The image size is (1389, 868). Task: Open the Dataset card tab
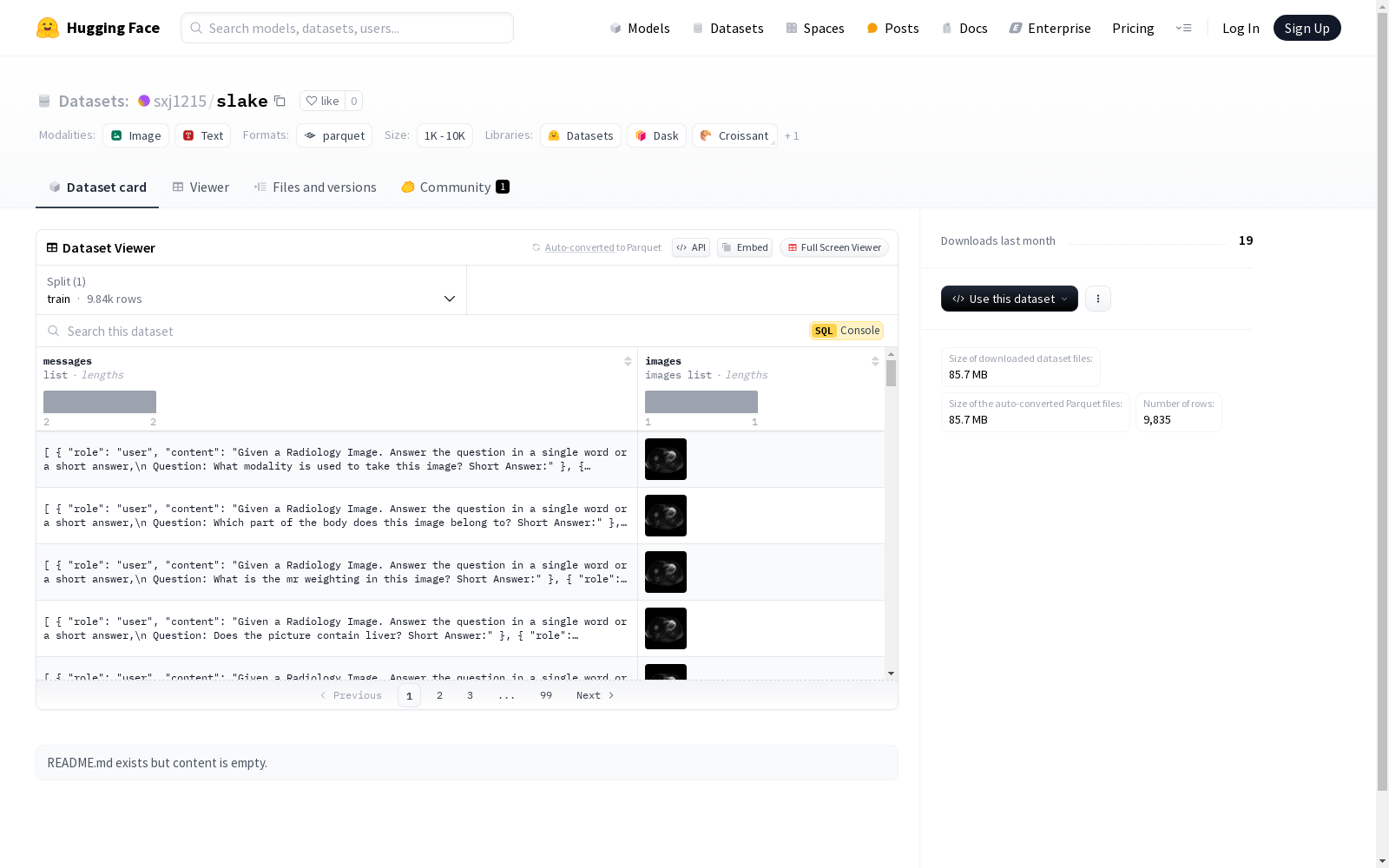coord(97,187)
